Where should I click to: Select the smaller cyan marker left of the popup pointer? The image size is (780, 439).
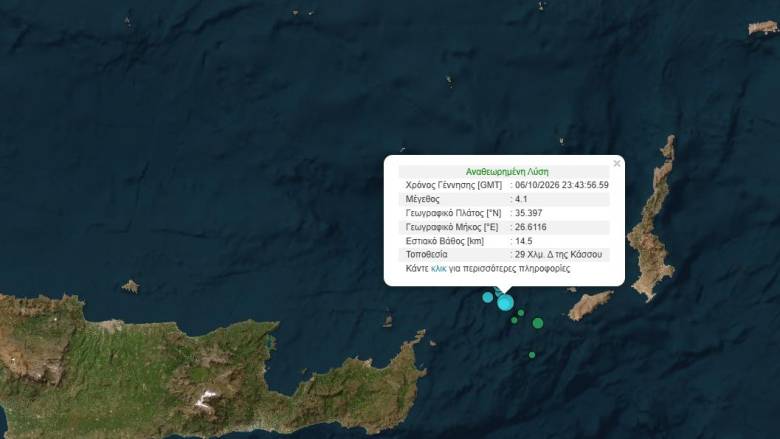[488, 297]
